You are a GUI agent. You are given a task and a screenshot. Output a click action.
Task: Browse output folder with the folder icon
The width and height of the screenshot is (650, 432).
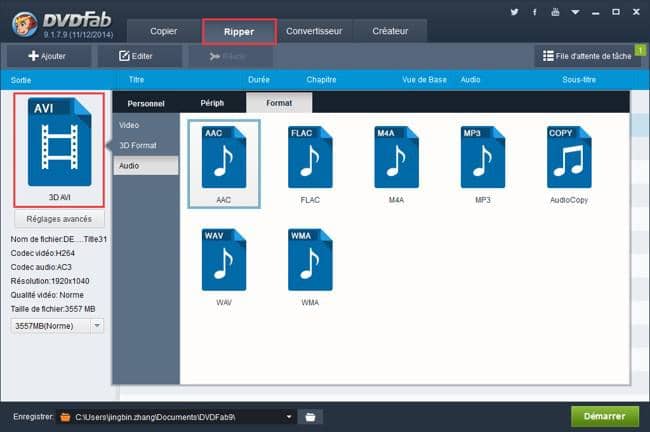(310, 417)
